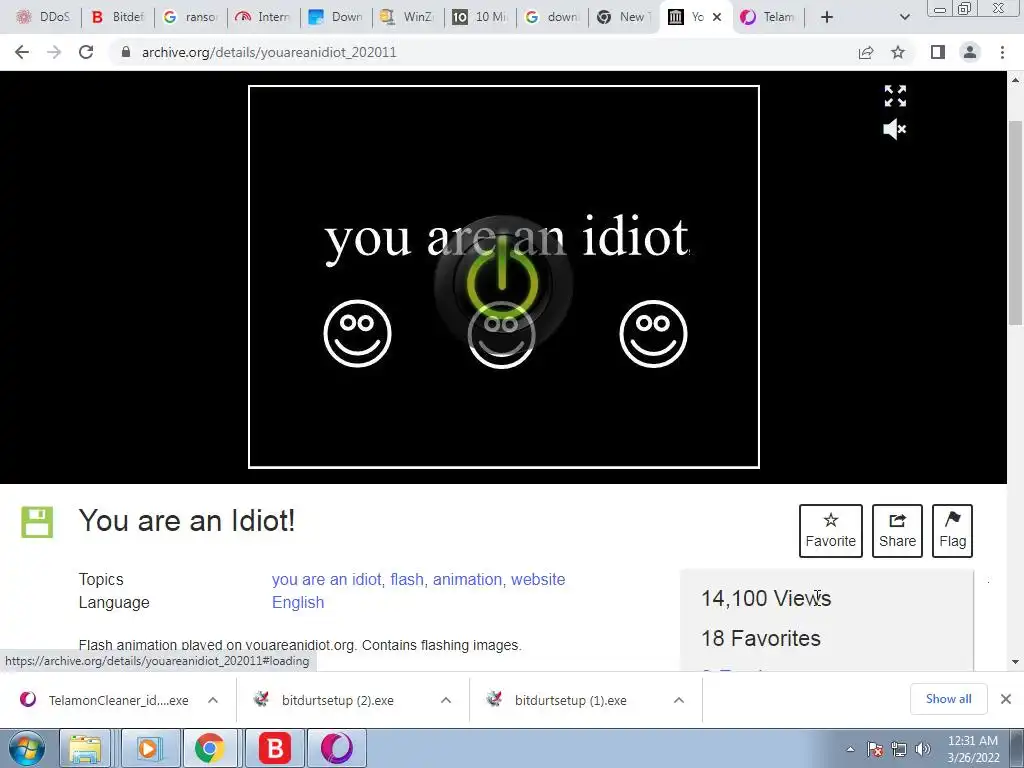Screen dimensions: 1024x768
Task: Open the 'animation' topic link
Action: [467, 579]
